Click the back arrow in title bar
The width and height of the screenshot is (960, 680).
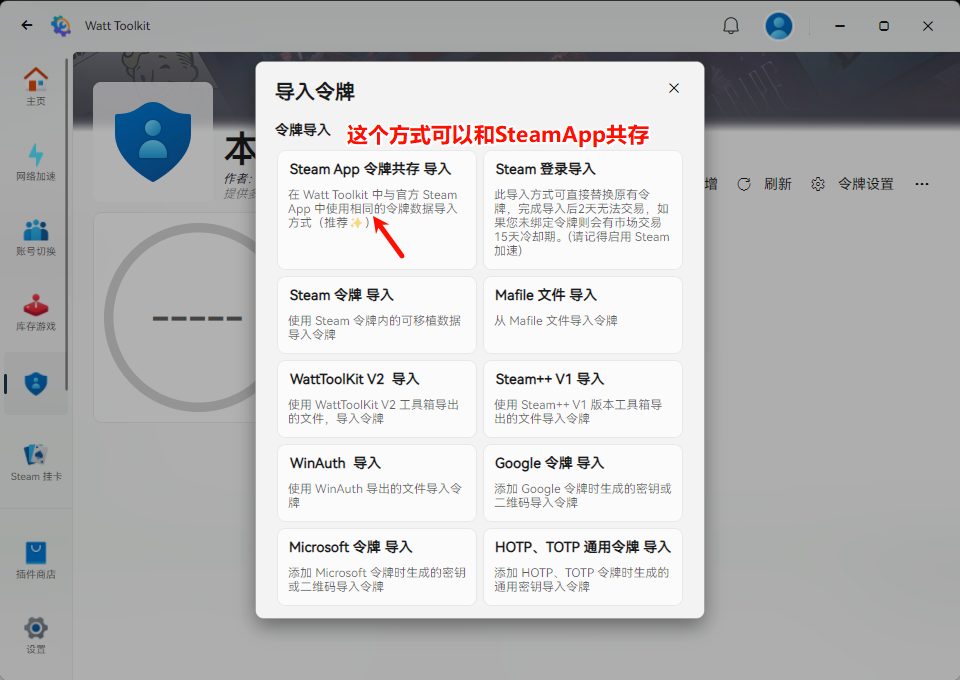tap(27, 26)
